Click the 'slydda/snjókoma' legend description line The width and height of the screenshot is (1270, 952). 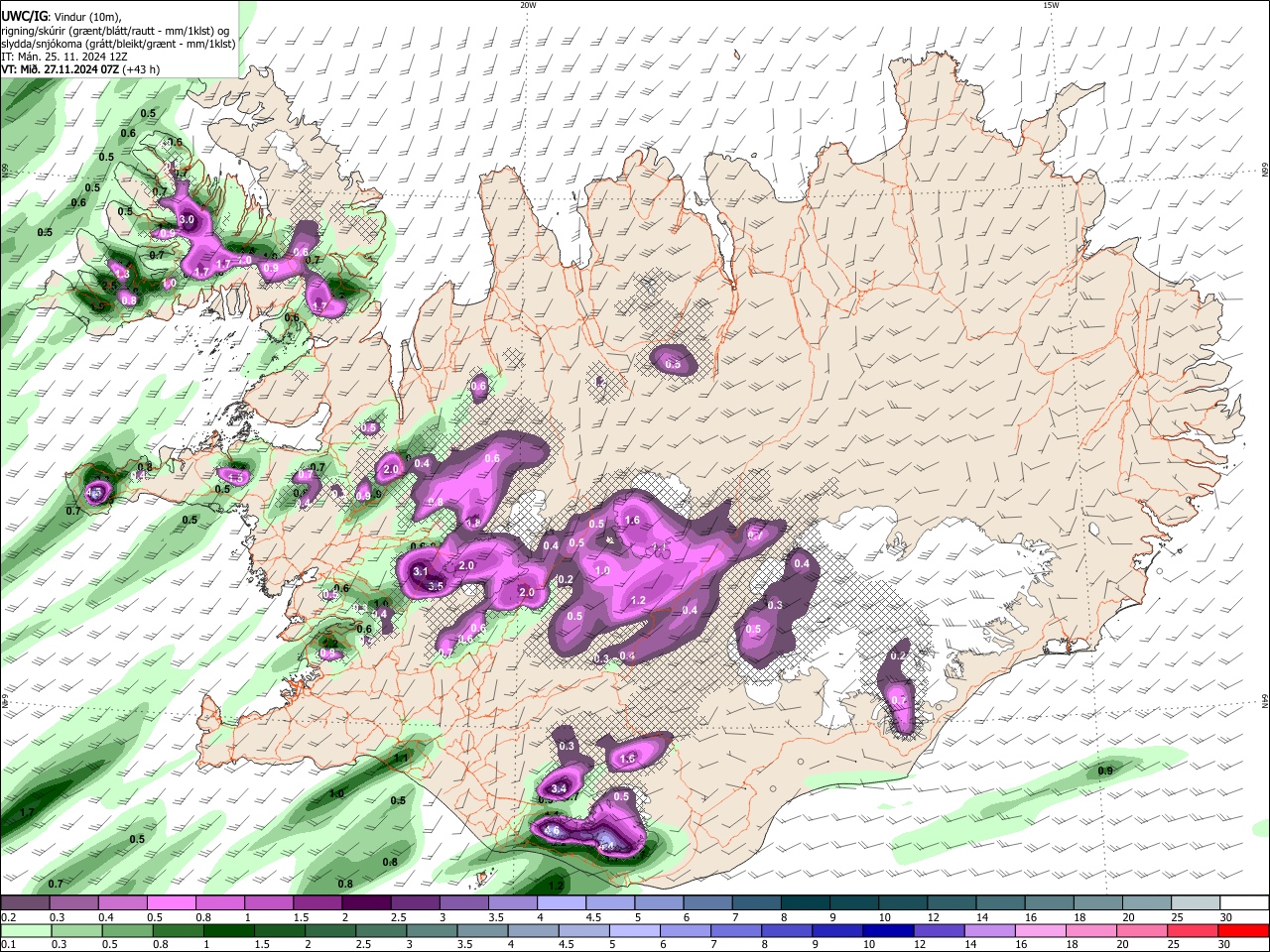click(x=118, y=44)
